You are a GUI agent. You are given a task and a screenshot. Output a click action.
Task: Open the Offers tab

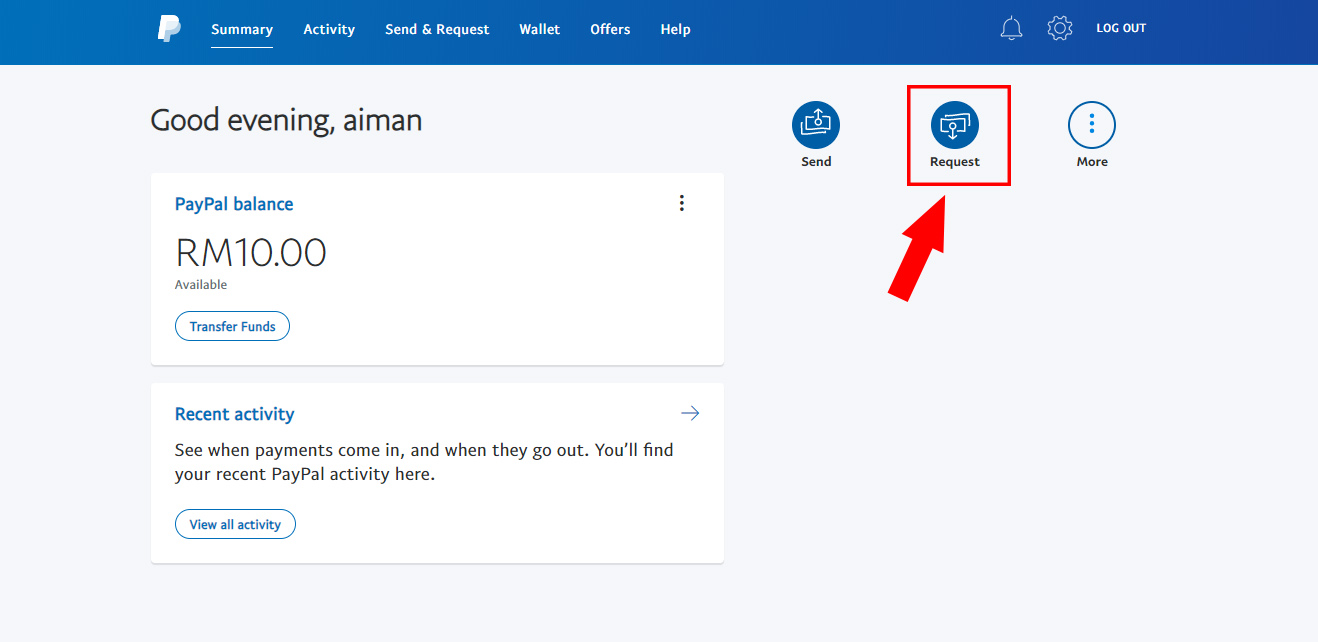pyautogui.click(x=610, y=29)
